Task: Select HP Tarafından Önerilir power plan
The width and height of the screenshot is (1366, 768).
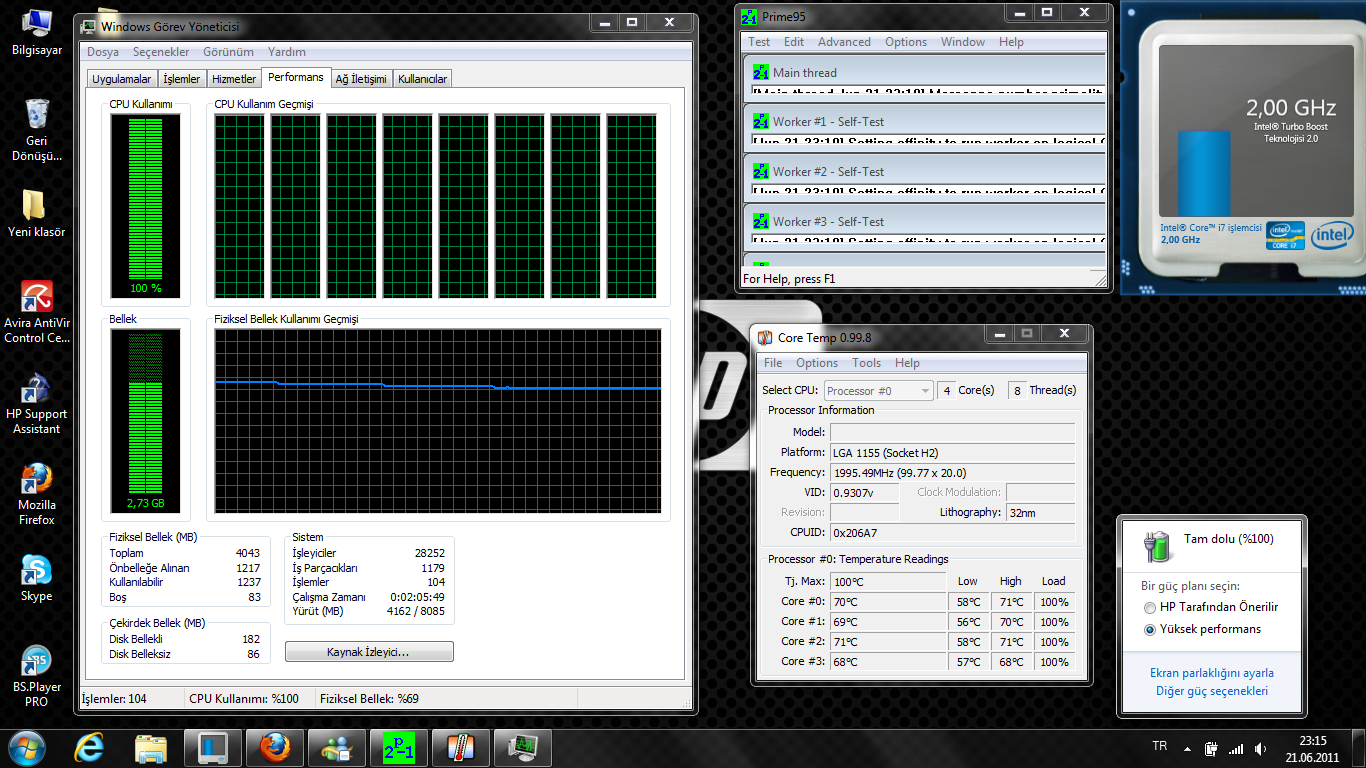Action: click(1210, 607)
